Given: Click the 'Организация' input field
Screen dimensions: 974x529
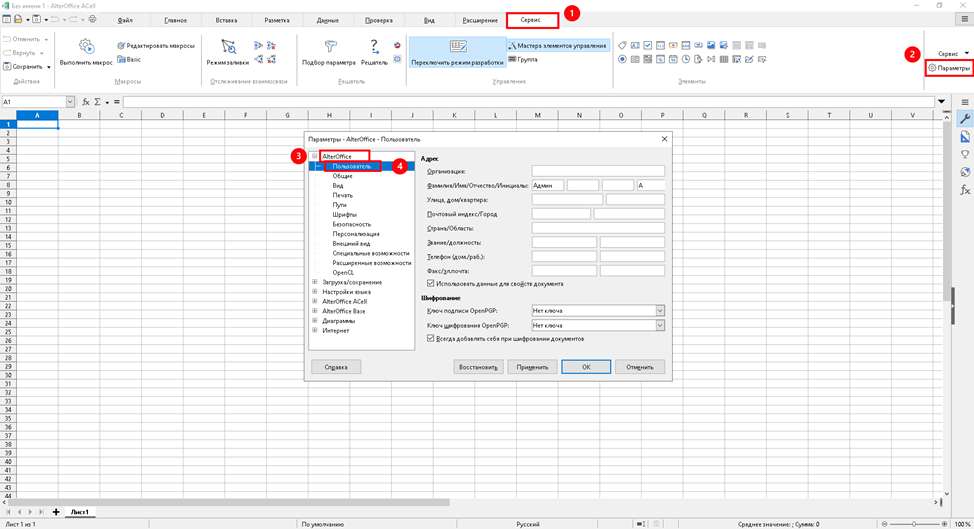Looking at the screenshot, I should click(597, 171).
